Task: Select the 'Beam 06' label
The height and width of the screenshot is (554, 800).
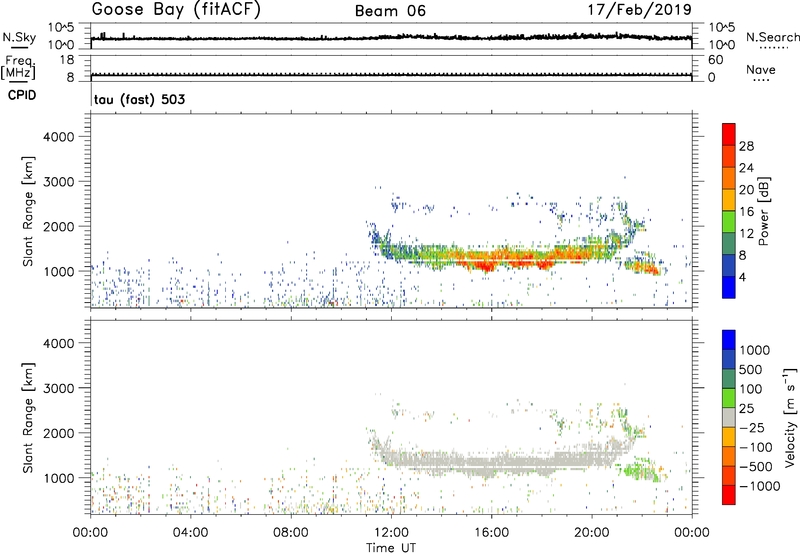Action: click(390, 11)
